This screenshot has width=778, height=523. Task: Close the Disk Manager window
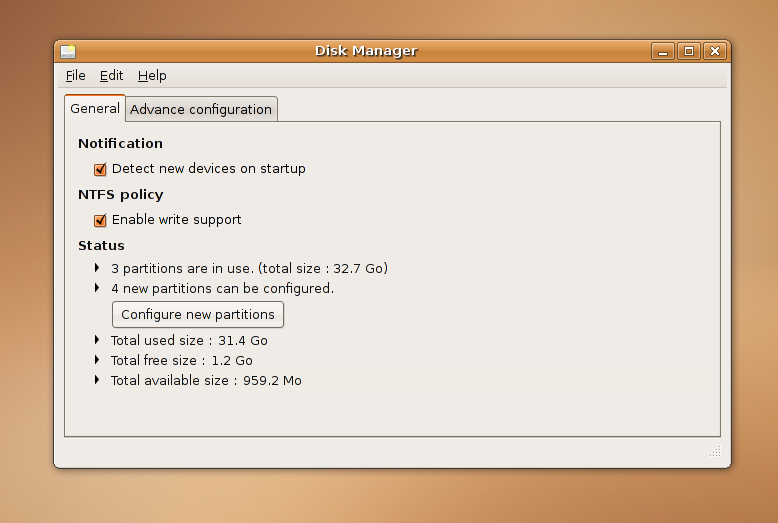click(714, 51)
